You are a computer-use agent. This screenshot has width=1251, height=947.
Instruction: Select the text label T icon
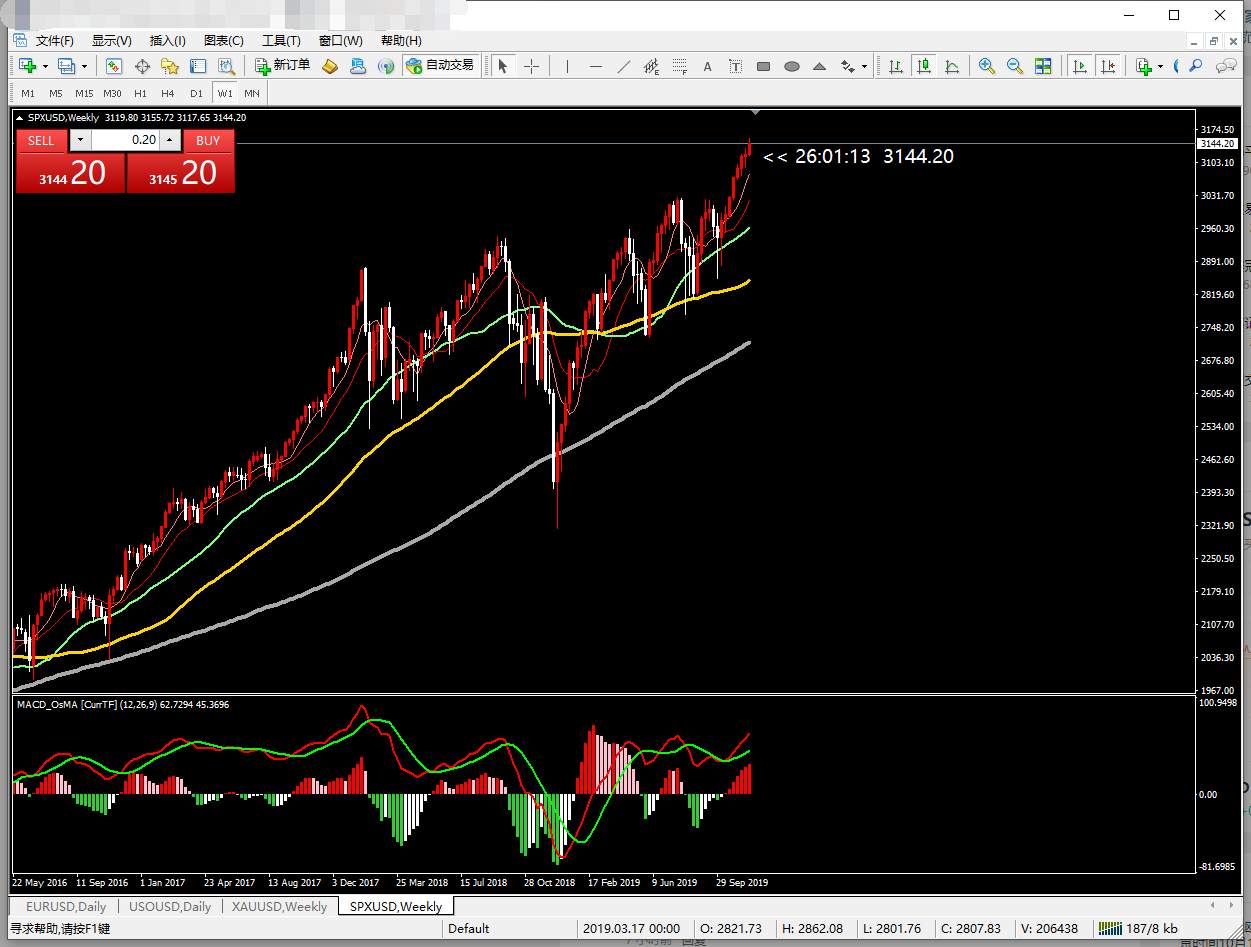click(x=736, y=66)
